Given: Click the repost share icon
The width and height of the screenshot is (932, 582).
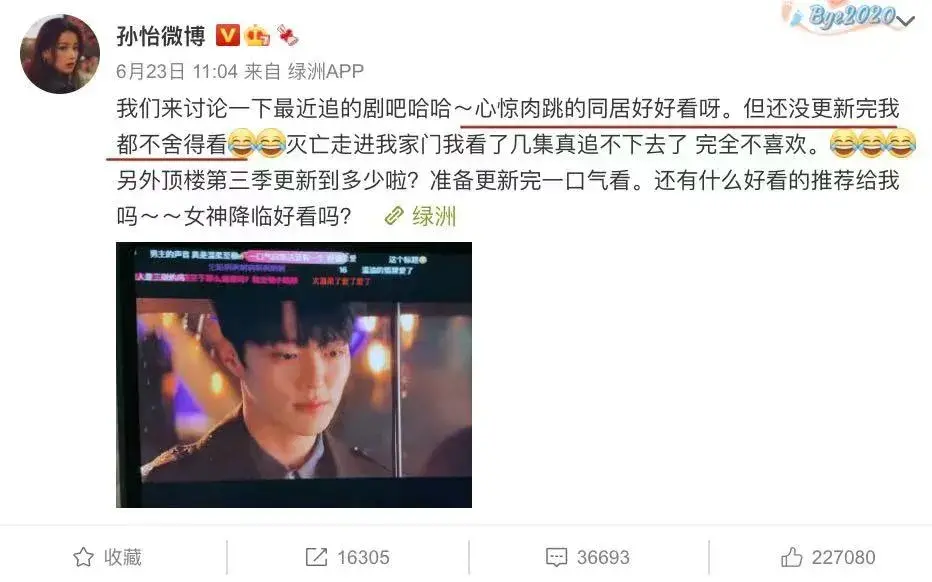Looking at the screenshot, I should pos(316,557).
